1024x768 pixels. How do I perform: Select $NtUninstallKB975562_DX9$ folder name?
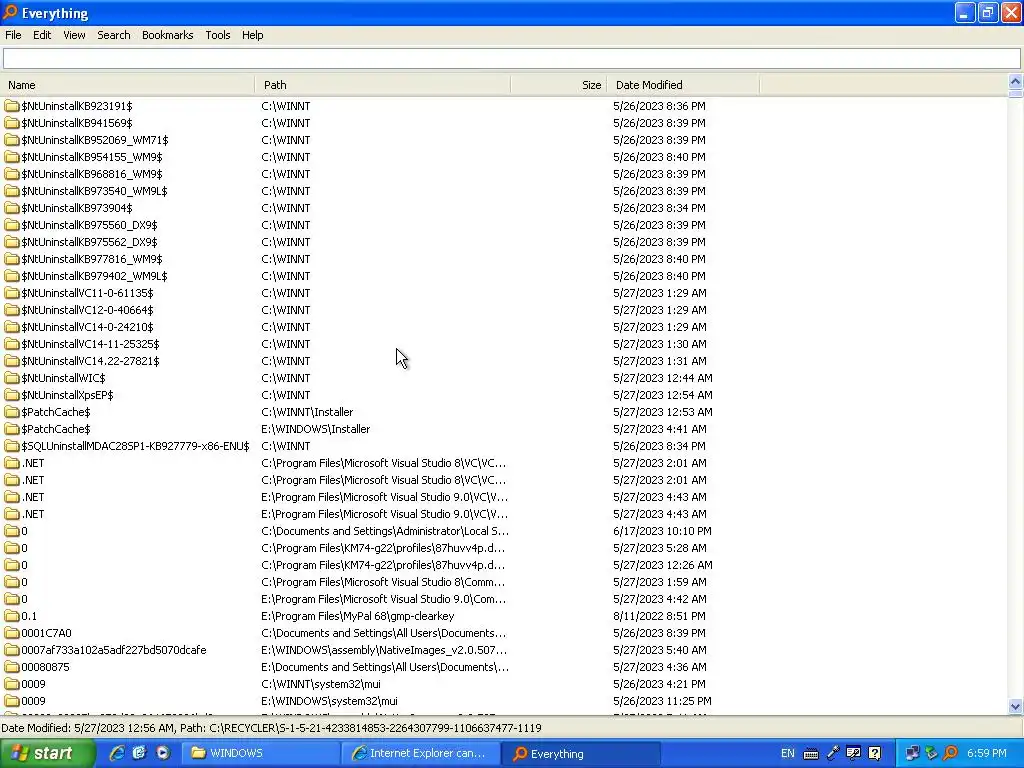click(89, 242)
